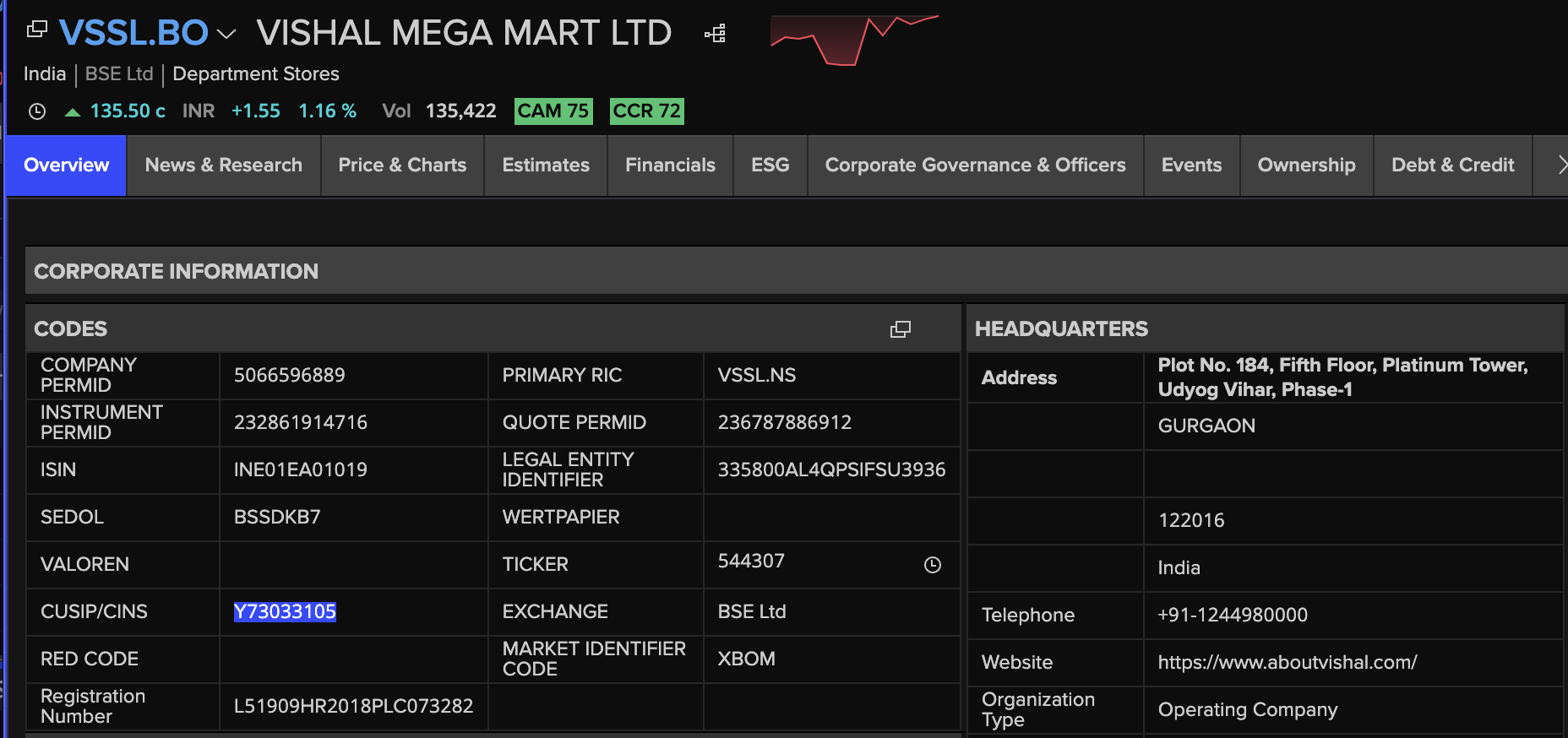Click the postal code 122016

(x=1191, y=520)
